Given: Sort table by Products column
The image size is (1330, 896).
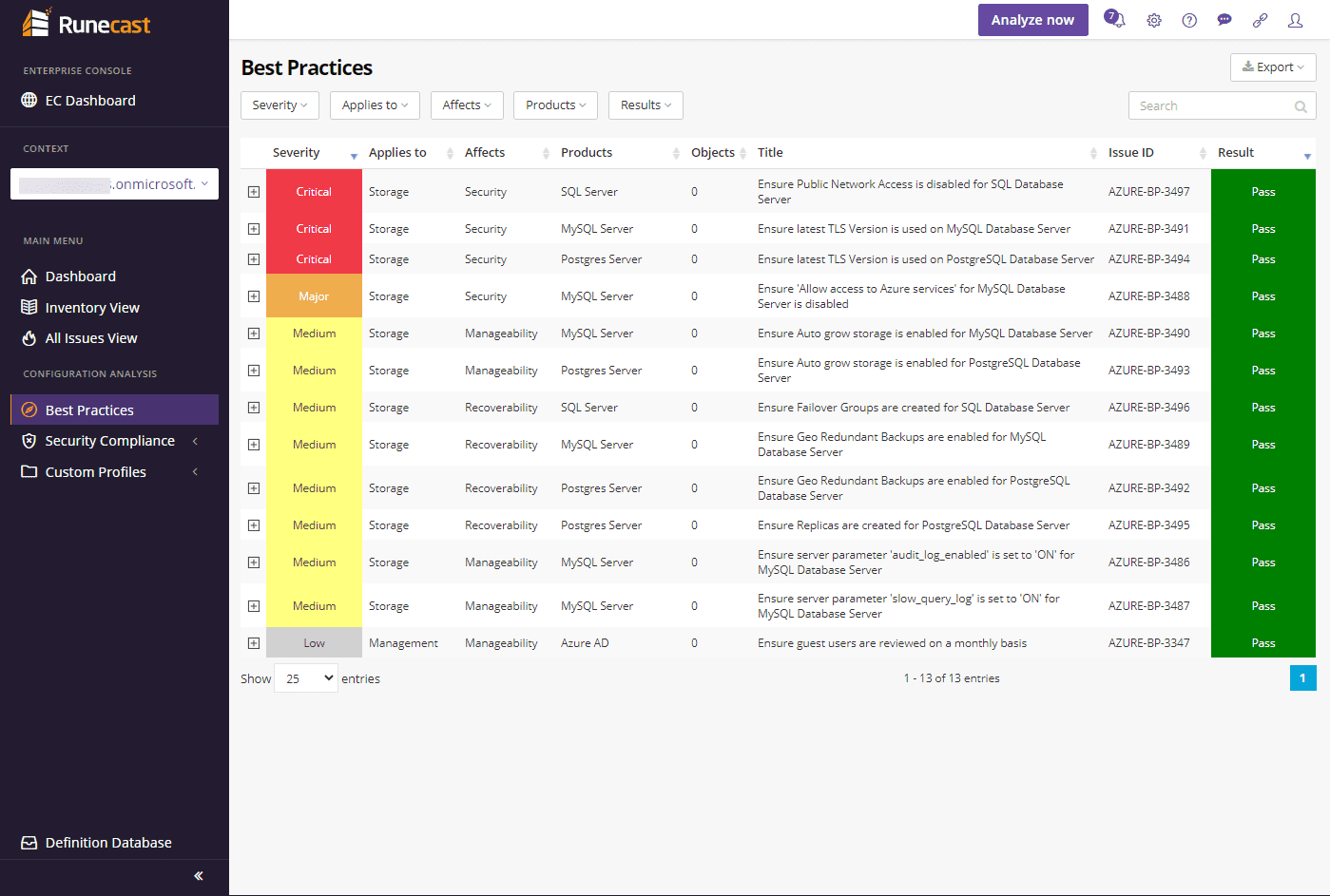Looking at the screenshot, I should pyautogui.click(x=620, y=153).
